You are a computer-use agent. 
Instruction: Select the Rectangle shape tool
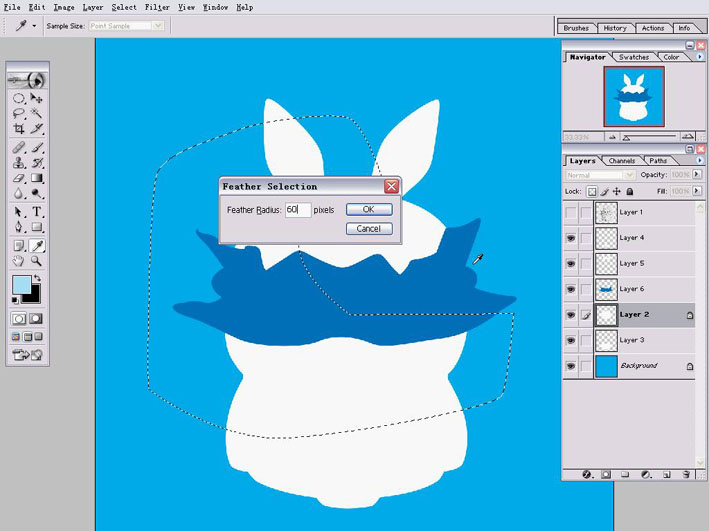tap(36, 227)
